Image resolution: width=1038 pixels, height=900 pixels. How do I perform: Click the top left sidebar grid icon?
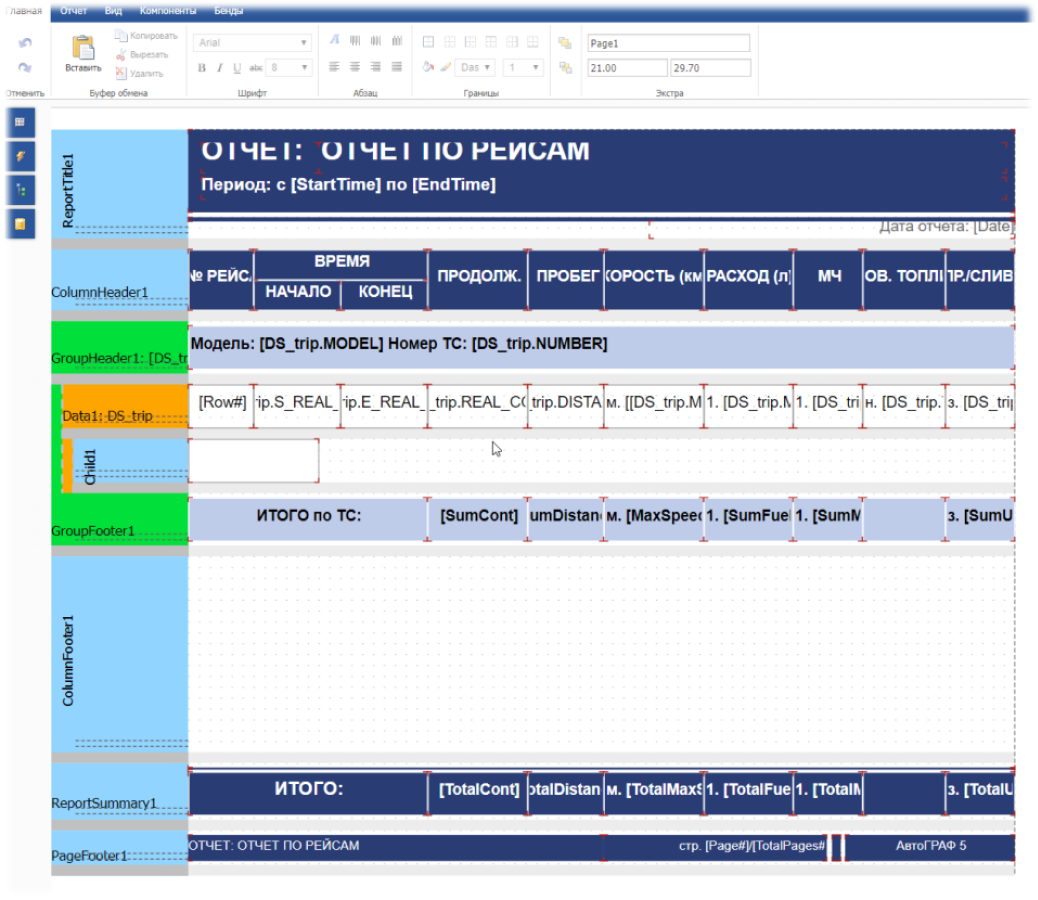[21, 122]
